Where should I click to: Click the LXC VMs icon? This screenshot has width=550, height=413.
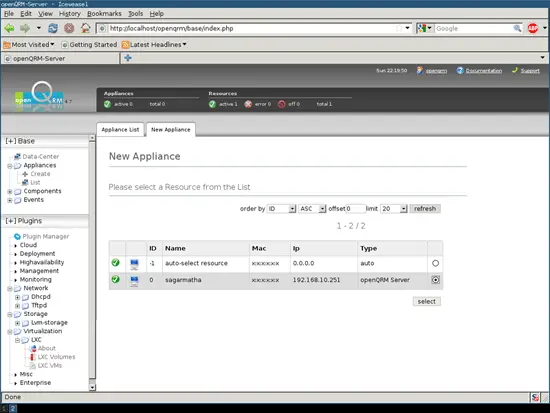(x=33, y=366)
